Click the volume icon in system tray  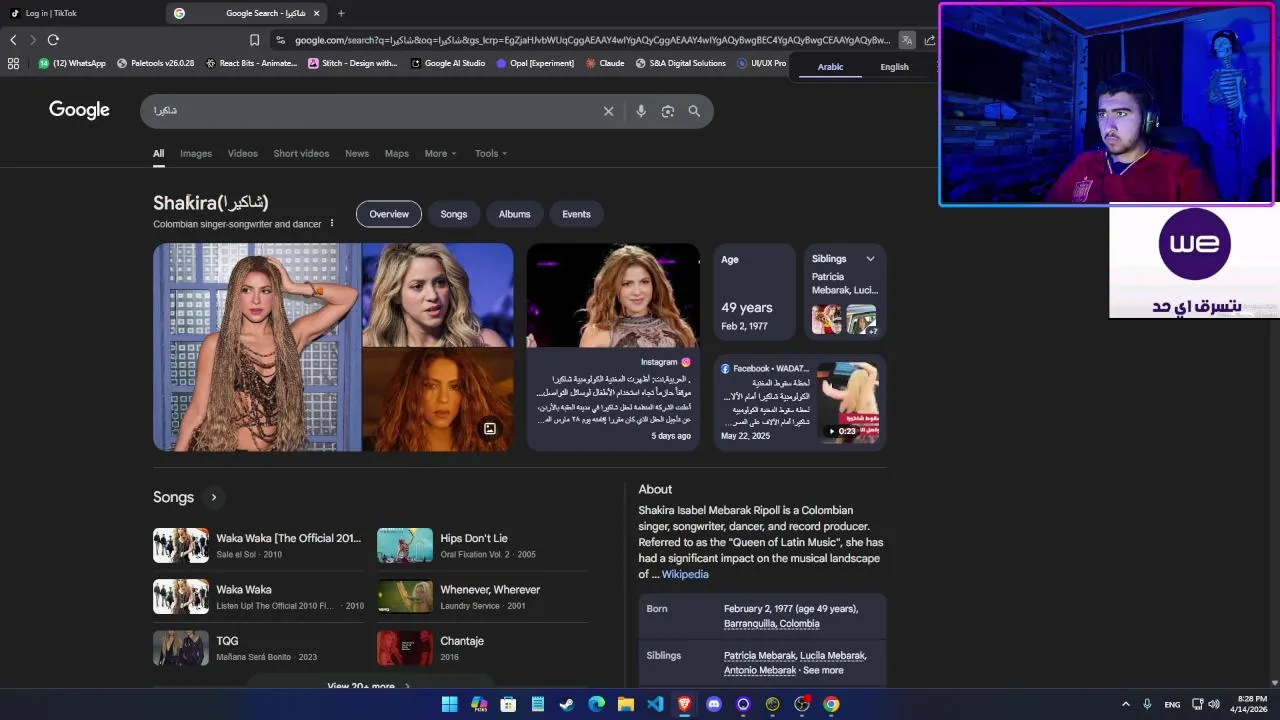tap(1214, 704)
